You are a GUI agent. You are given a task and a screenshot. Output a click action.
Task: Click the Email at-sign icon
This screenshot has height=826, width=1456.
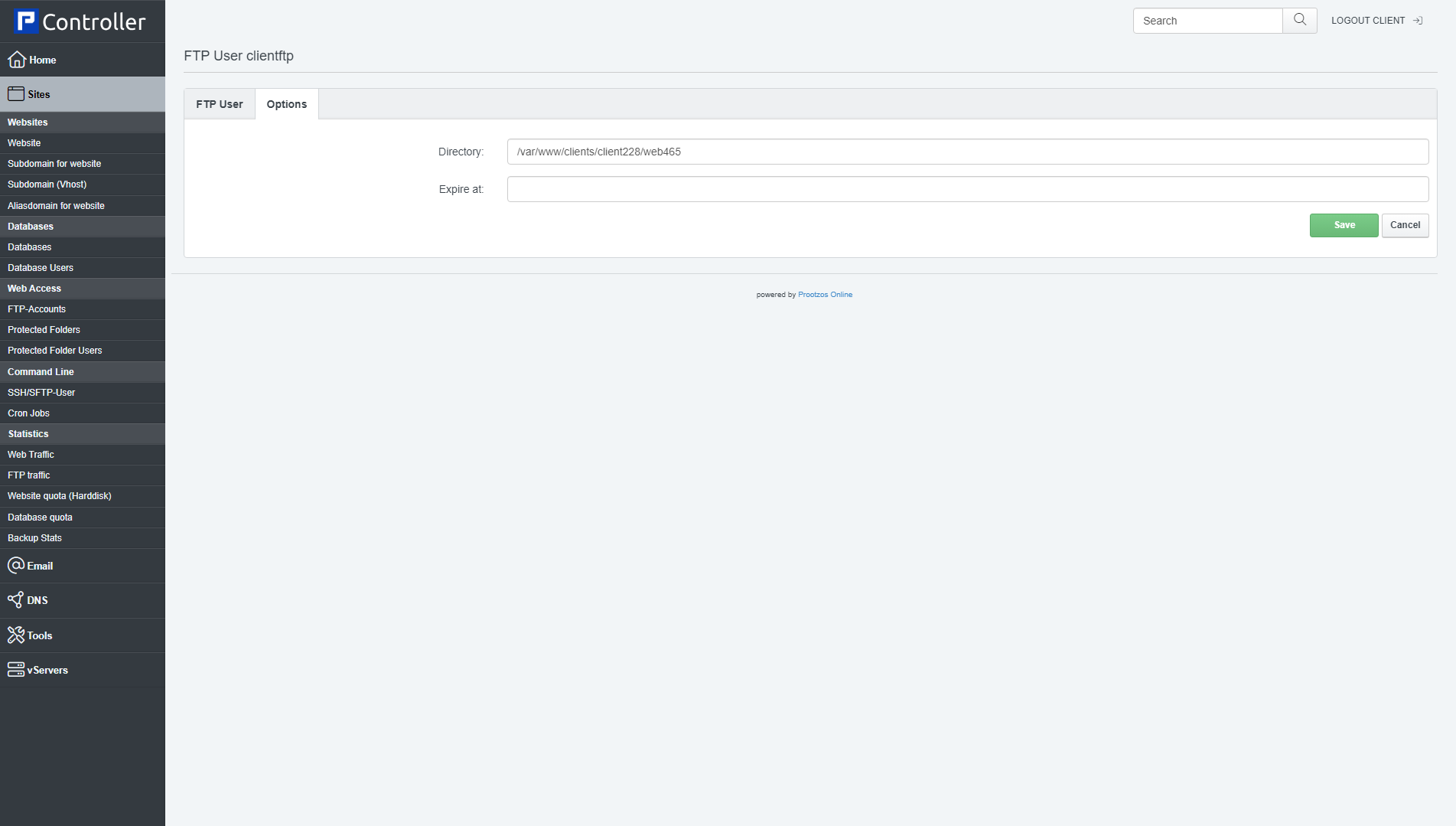click(x=16, y=566)
